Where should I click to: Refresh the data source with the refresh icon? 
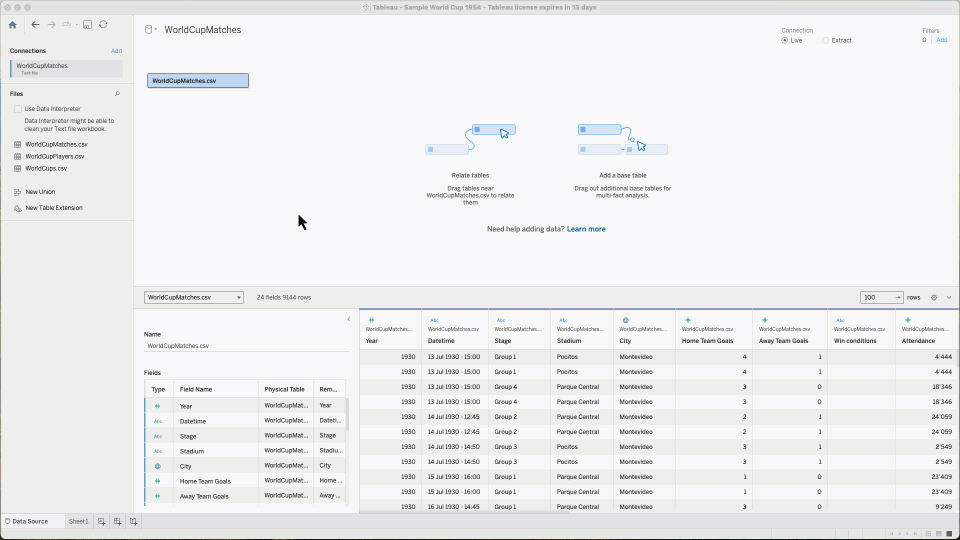tap(103, 25)
